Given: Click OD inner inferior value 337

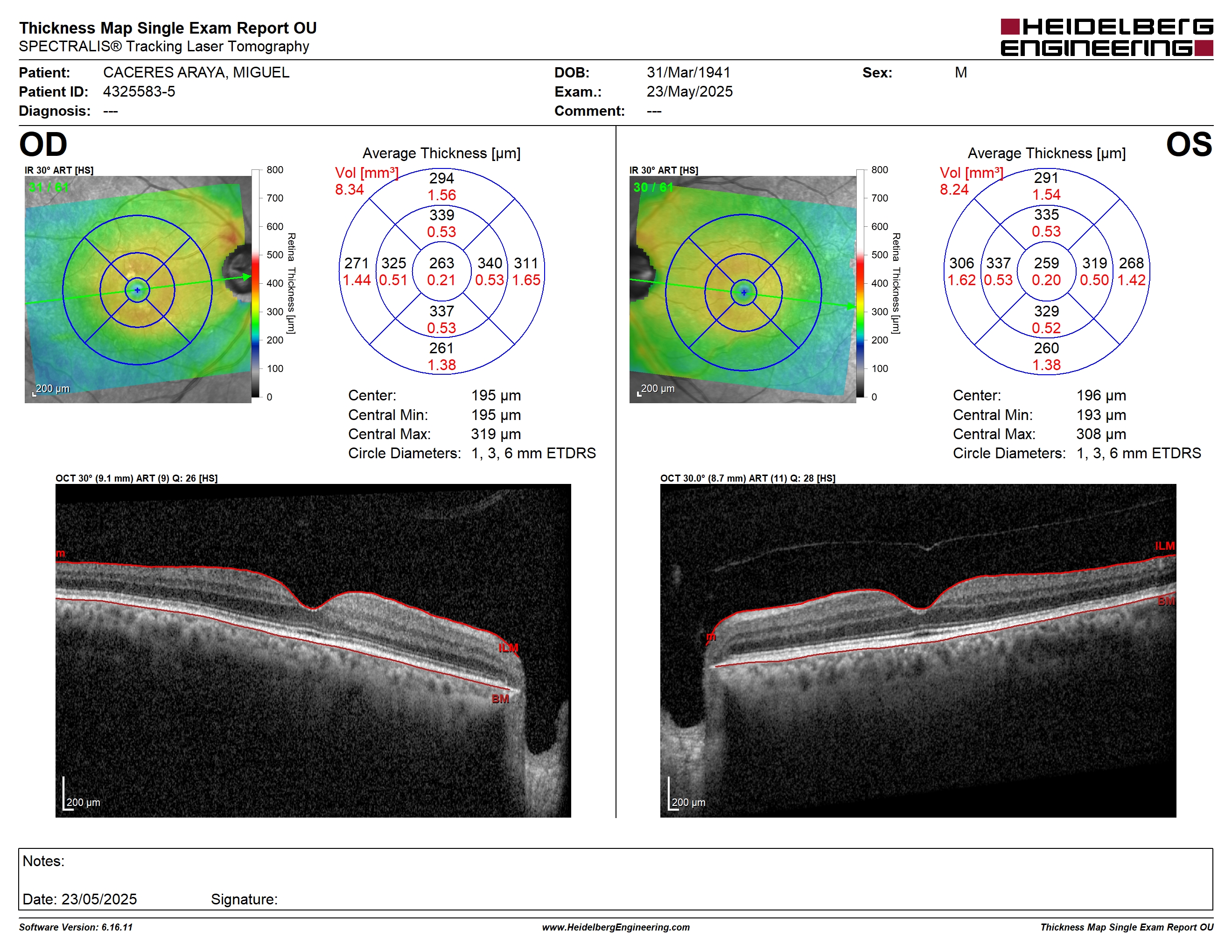Looking at the screenshot, I should pos(441,311).
